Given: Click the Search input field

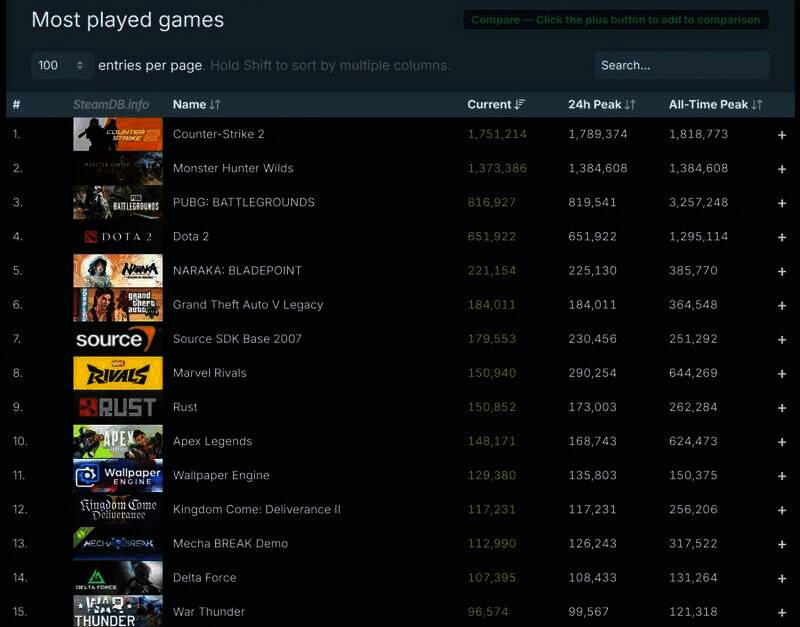Looking at the screenshot, I should (x=681, y=64).
